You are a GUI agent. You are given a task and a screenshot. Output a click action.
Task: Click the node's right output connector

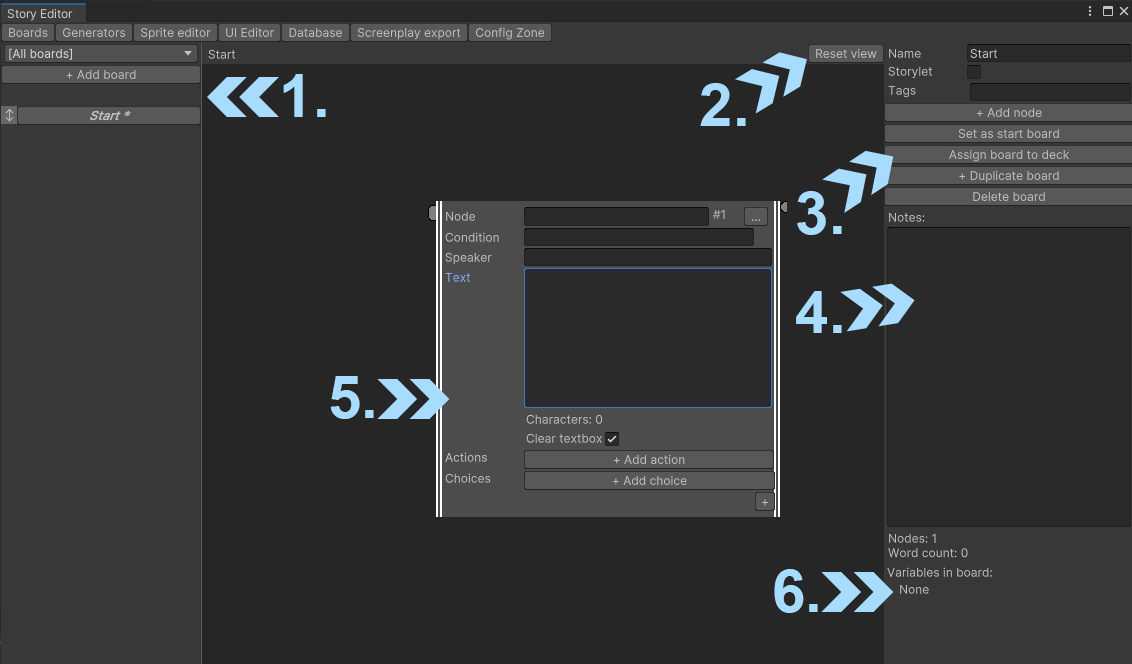[x=784, y=207]
